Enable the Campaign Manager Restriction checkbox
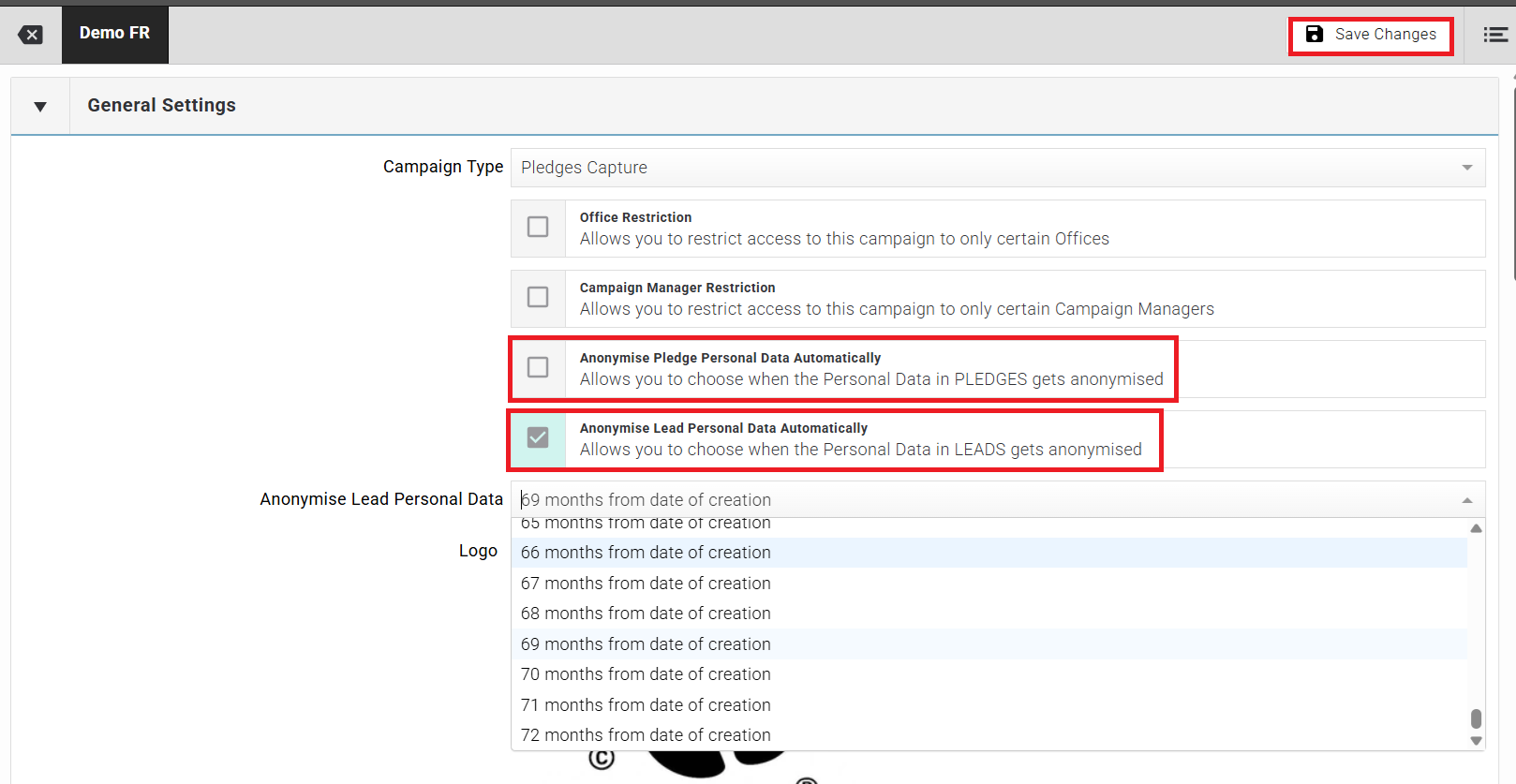The image size is (1516, 784). click(x=538, y=298)
